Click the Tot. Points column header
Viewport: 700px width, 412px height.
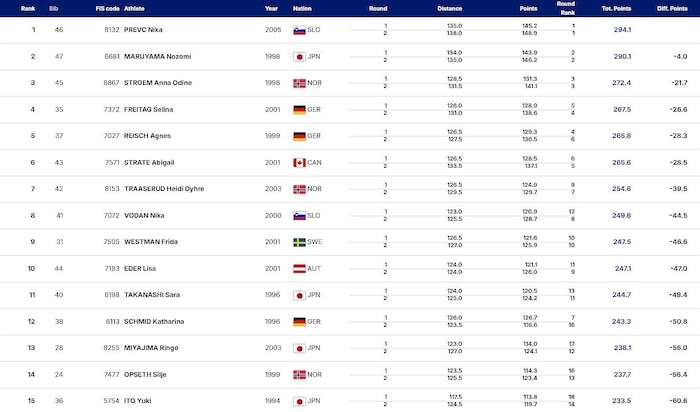pyautogui.click(x=614, y=8)
